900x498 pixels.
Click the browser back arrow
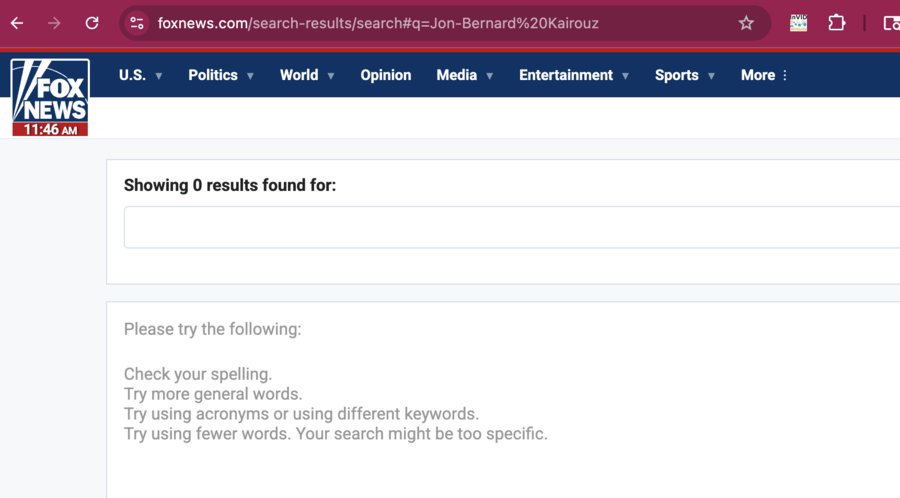[17, 23]
